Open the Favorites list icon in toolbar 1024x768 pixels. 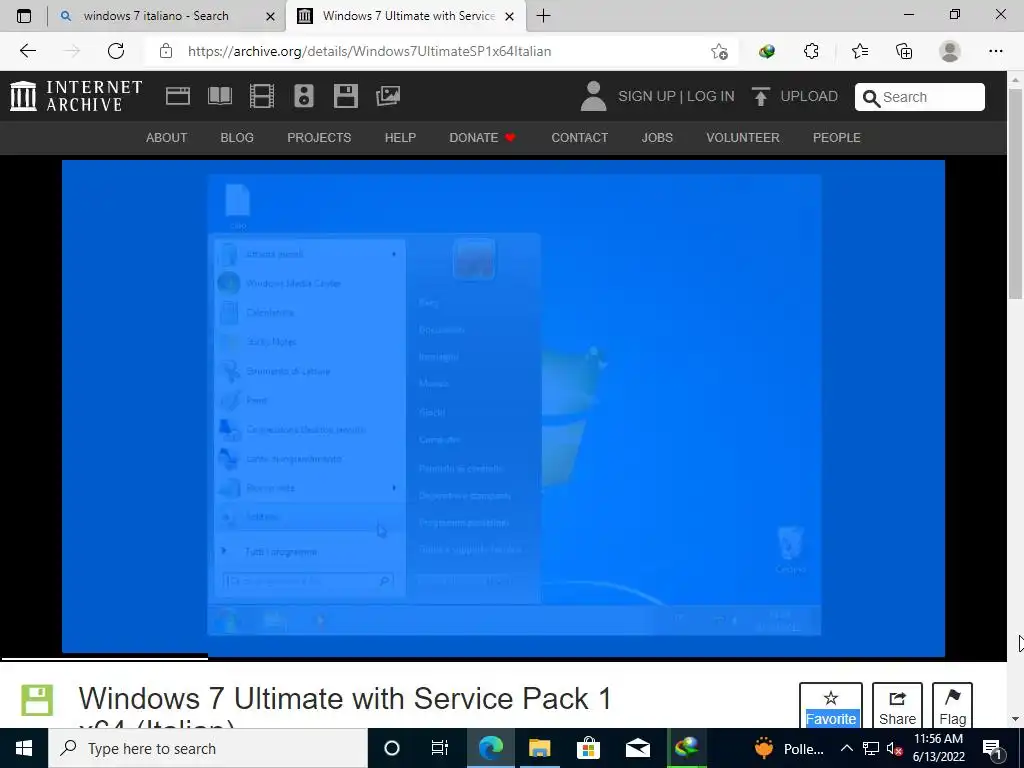(859, 51)
